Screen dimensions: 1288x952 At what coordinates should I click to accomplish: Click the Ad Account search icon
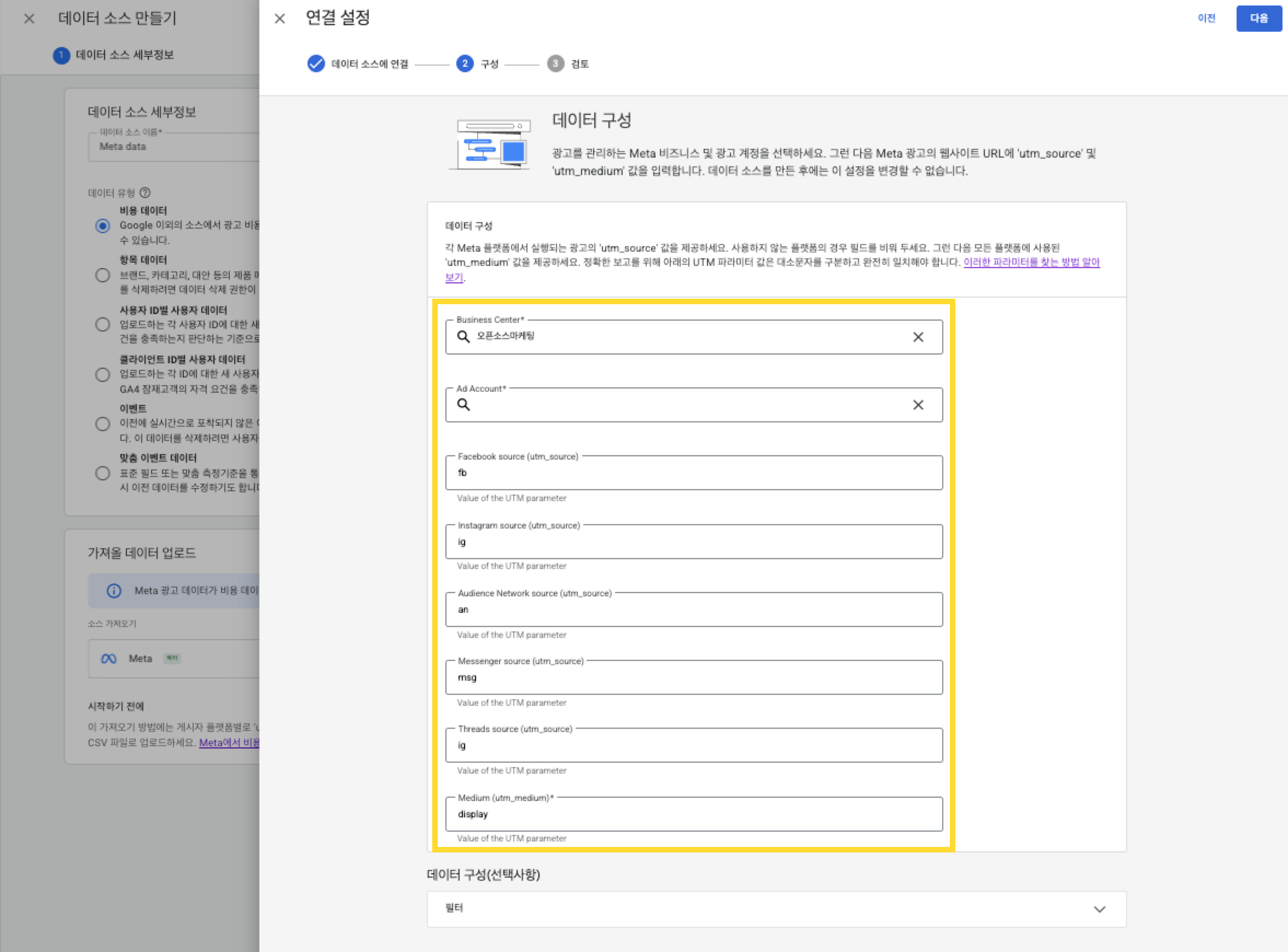tap(463, 404)
